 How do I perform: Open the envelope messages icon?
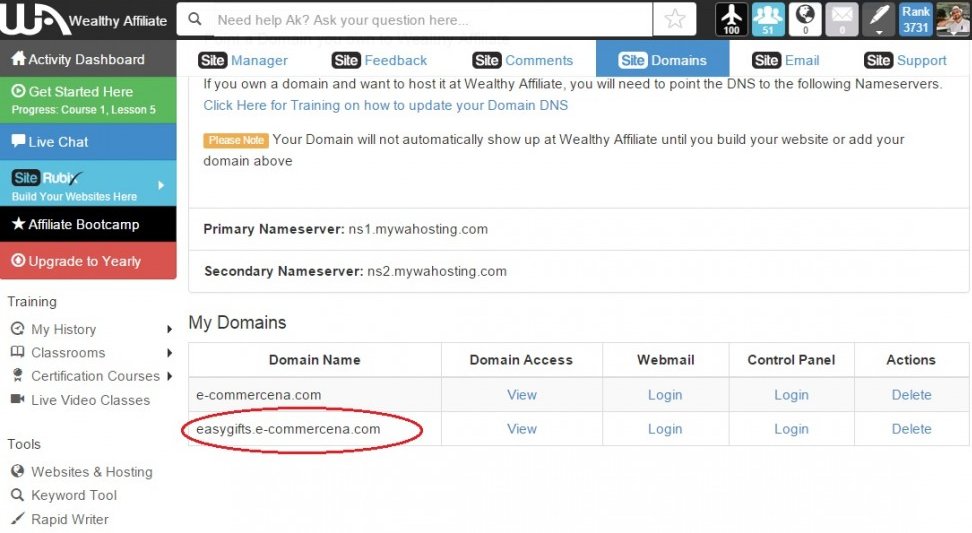[842, 19]
